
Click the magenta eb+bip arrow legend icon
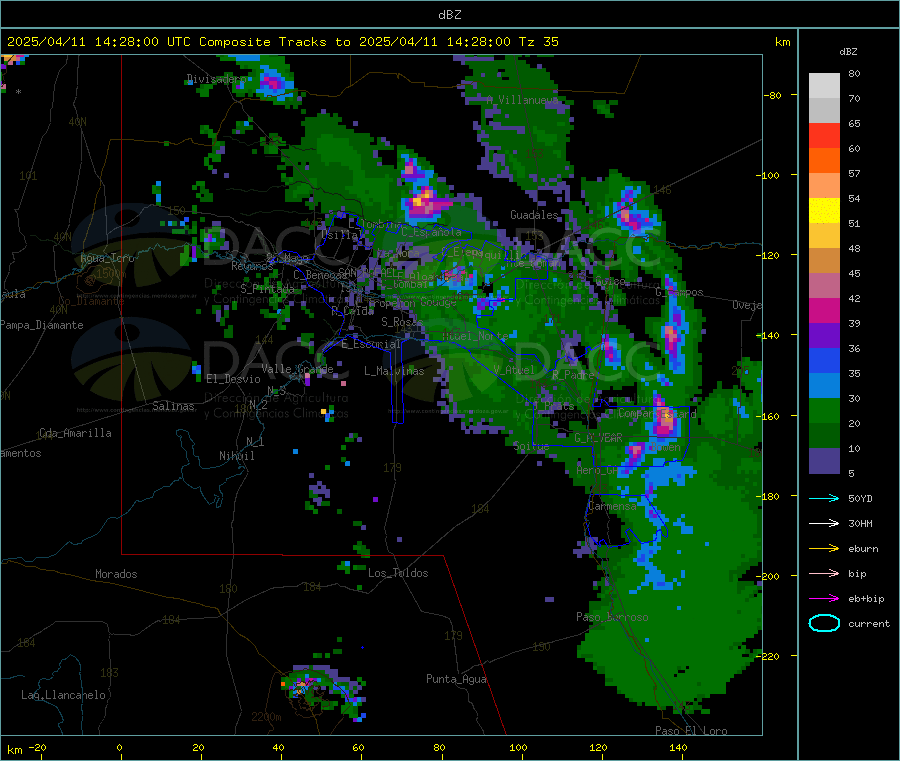(824, 598)
